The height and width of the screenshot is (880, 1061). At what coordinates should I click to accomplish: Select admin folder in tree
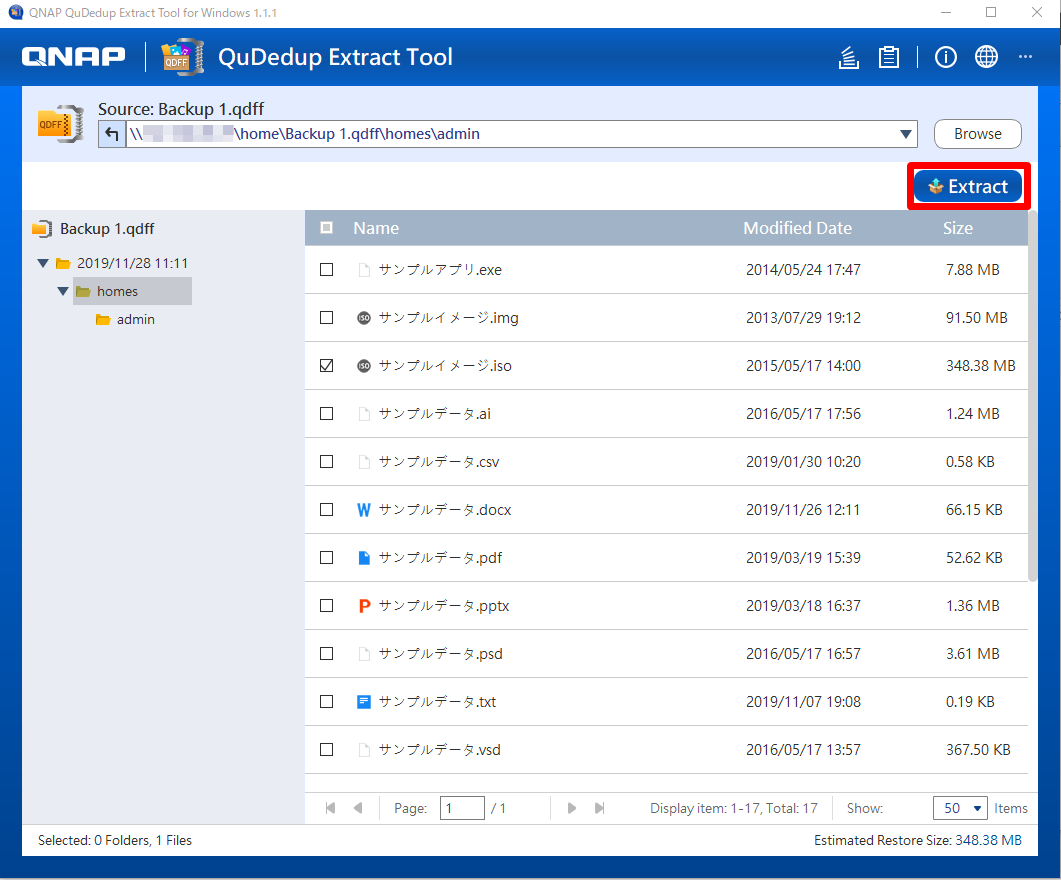click(135, 320)
